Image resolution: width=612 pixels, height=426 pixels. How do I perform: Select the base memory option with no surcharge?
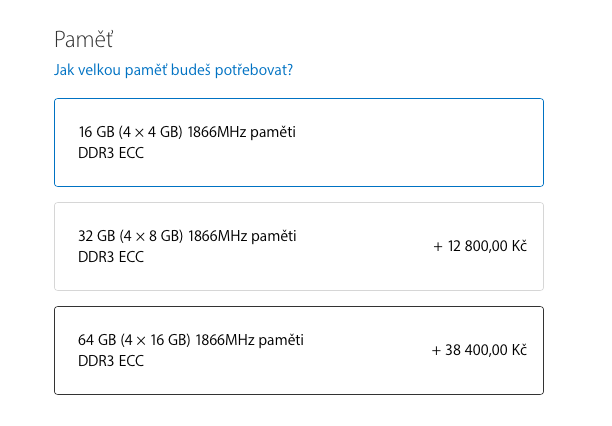pos(298,142)
